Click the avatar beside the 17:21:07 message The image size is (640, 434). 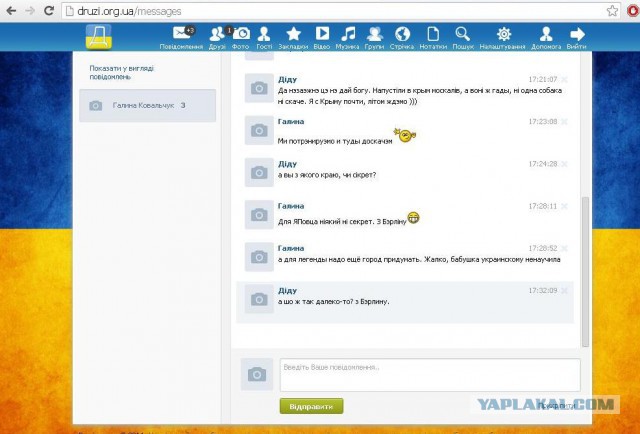pos(259,88)
